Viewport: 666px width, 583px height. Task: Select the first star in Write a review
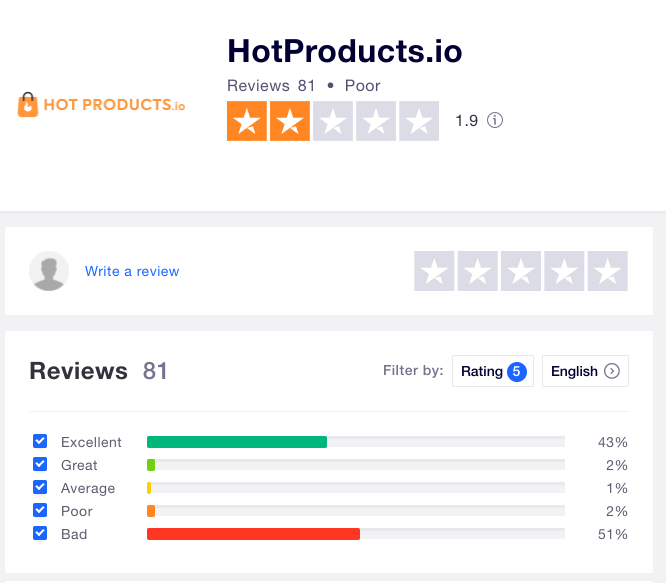coord(434,271)
